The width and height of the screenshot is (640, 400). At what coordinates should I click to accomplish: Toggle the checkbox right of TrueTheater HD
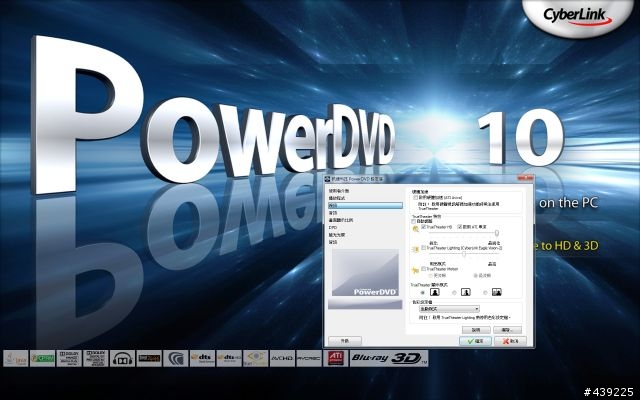coord(460,227)
